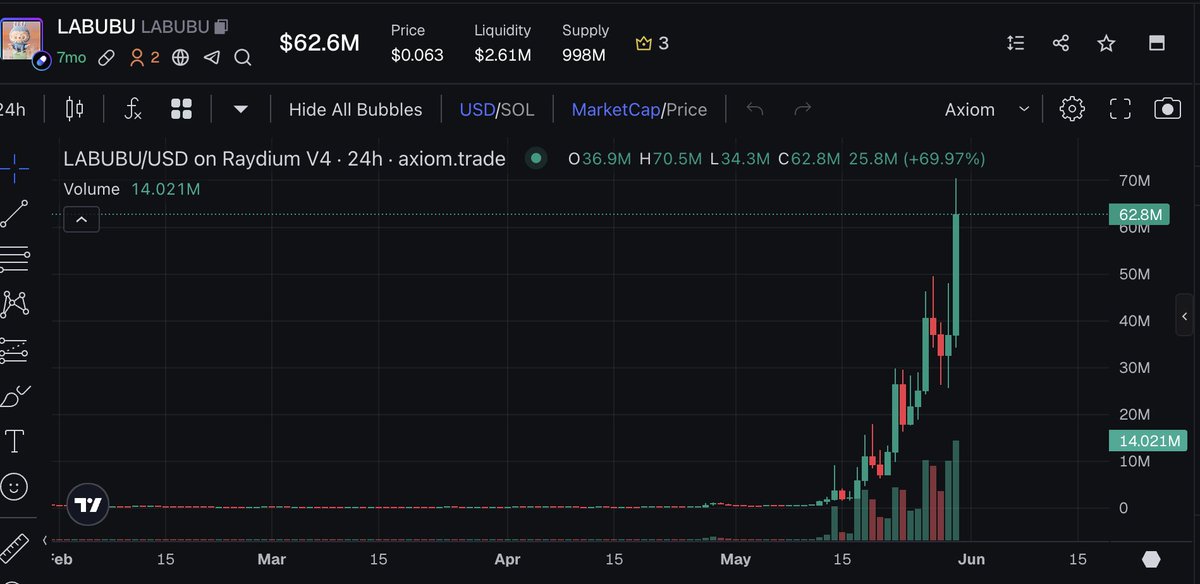
Task: Open the emoji icons tool
Action: pyautogui.click(x=14, y=487)
